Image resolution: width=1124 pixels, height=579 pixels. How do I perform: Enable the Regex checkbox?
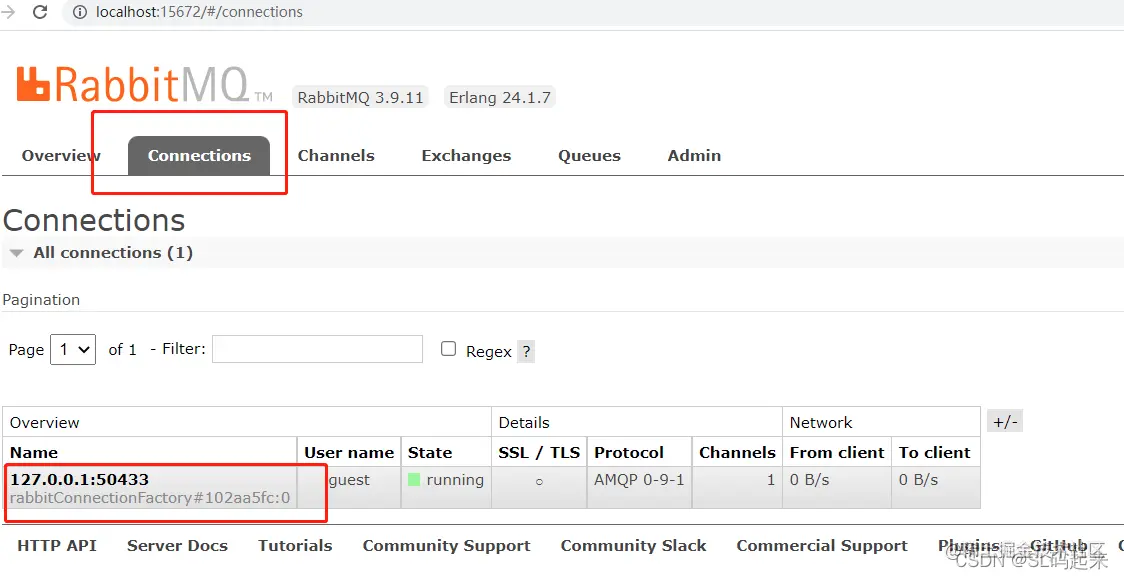coord(448,349)
